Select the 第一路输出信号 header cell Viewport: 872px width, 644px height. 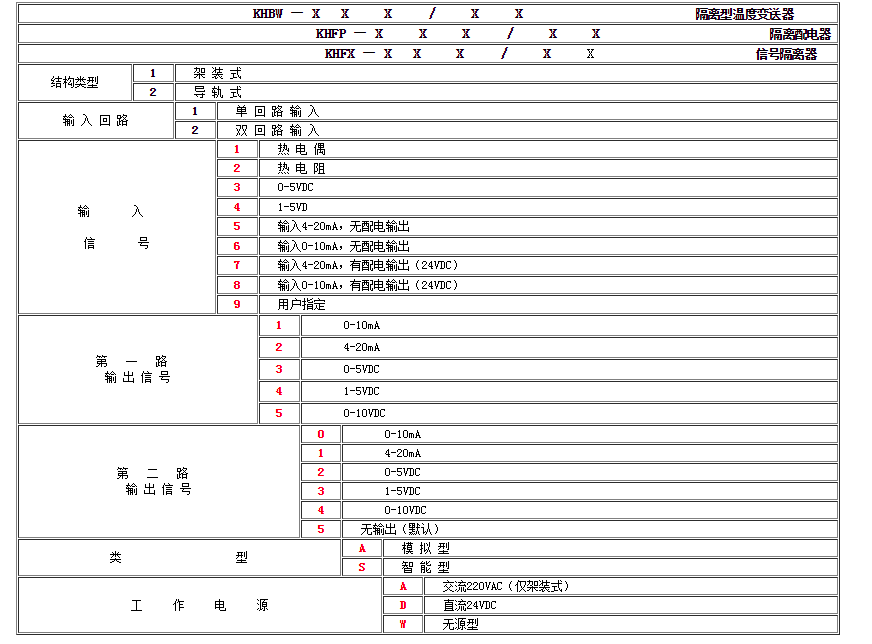pos(138,369)
